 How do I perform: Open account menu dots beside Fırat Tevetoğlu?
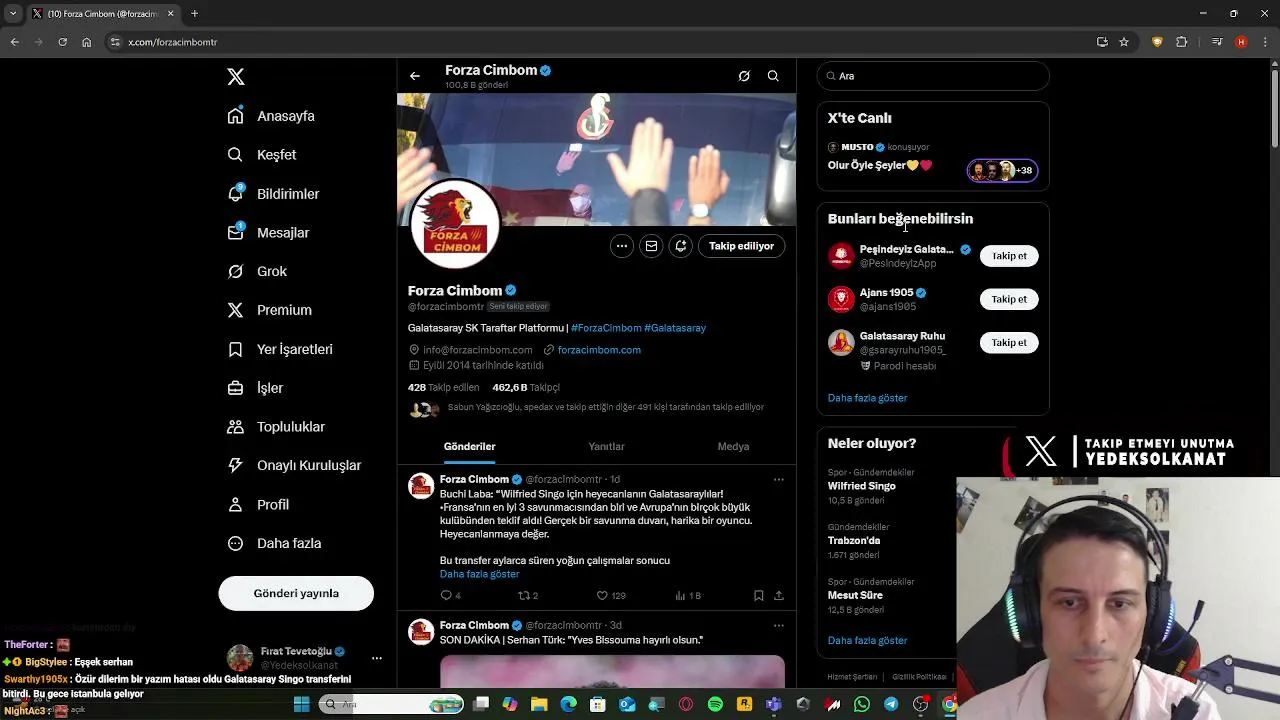377,658
